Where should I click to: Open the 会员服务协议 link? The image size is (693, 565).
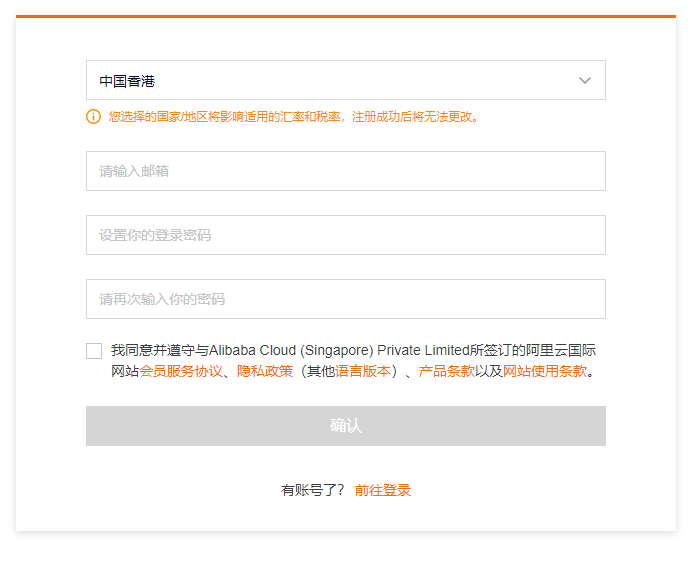[x=181, y=372]
